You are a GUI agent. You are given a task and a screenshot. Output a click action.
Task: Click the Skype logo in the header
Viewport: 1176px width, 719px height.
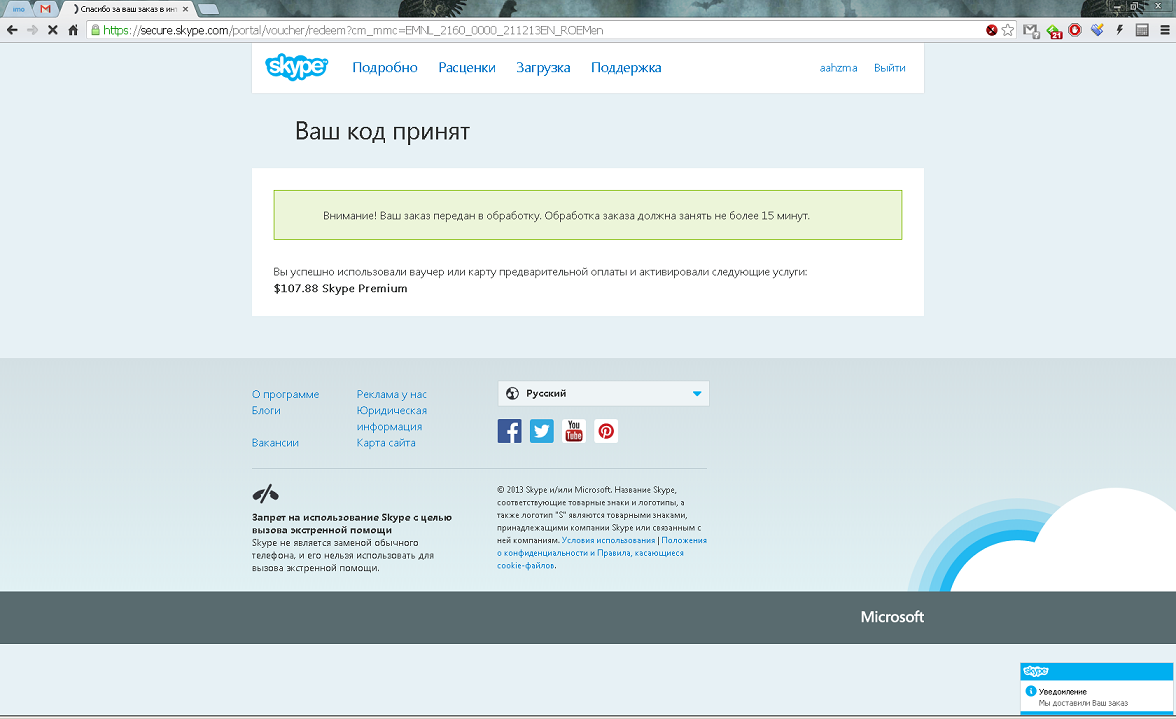click(x=296, y=67)
